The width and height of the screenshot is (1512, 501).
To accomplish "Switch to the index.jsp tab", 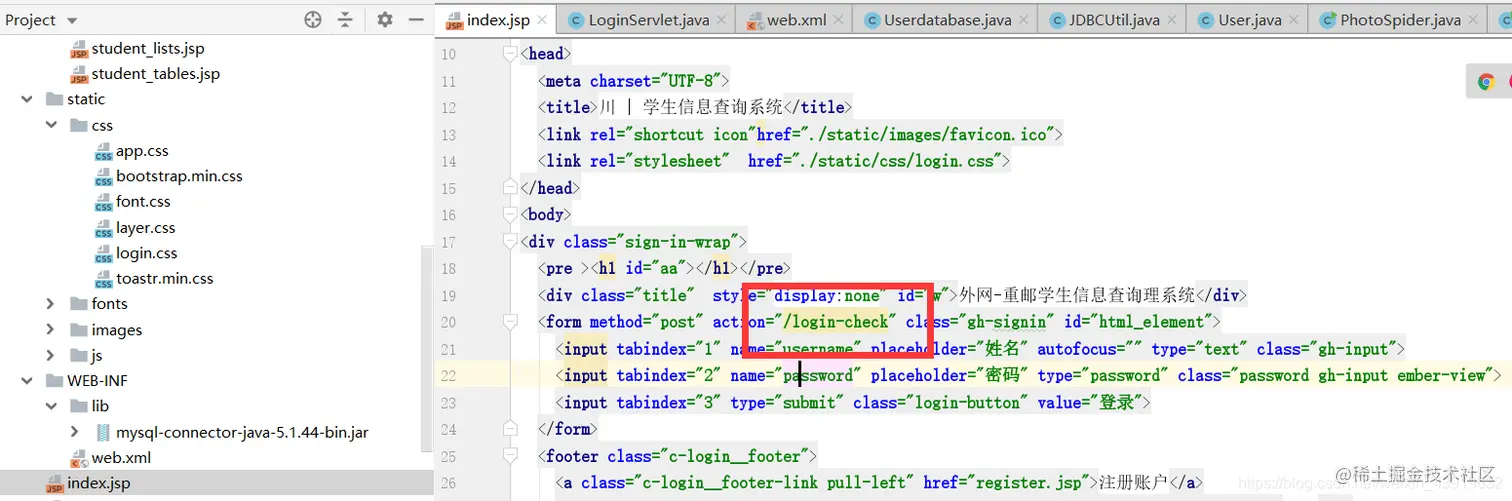I will [497, 20].
